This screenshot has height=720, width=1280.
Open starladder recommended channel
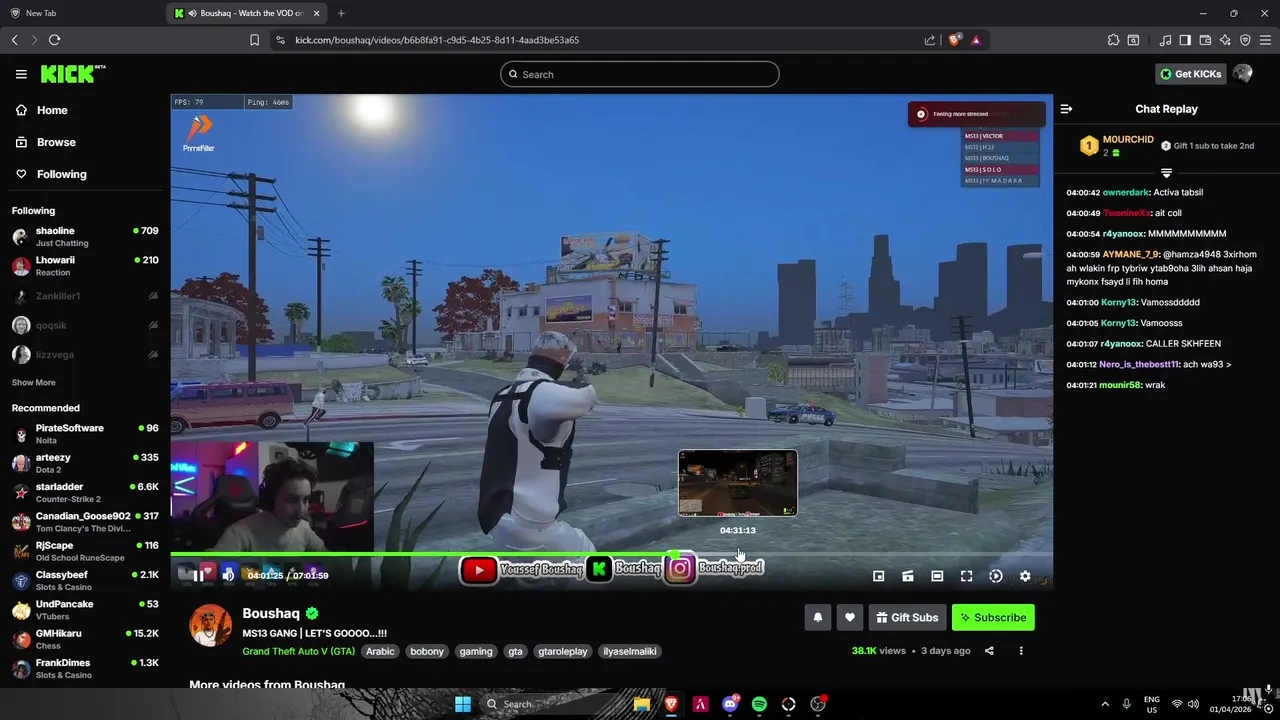(85, 493)
